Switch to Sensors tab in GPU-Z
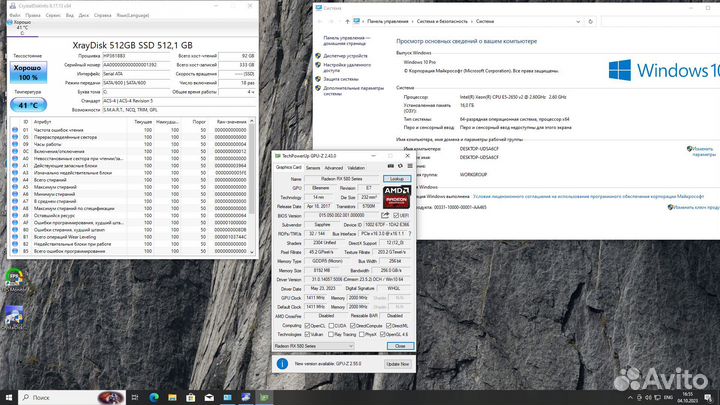 pos(313,168)
